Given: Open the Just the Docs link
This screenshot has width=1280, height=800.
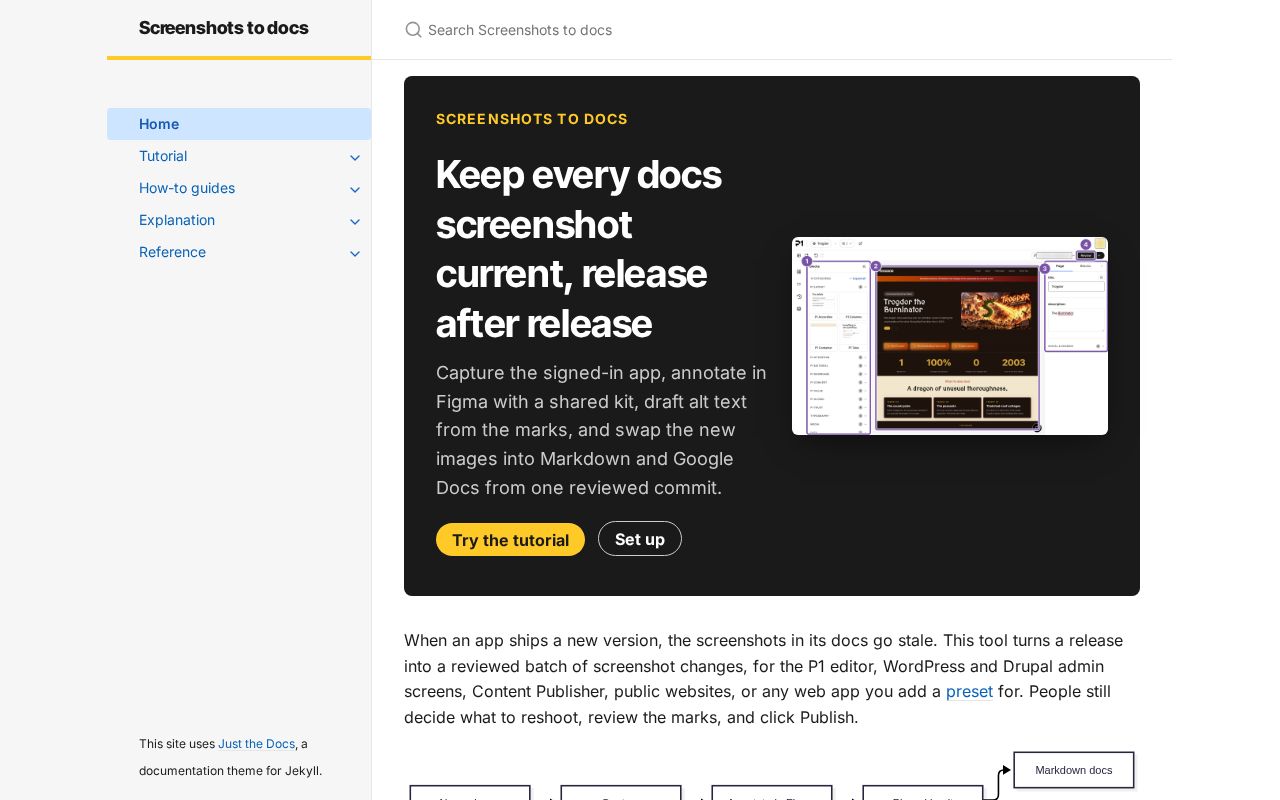Looking at the screenshot, I should (x=257, y=744).
